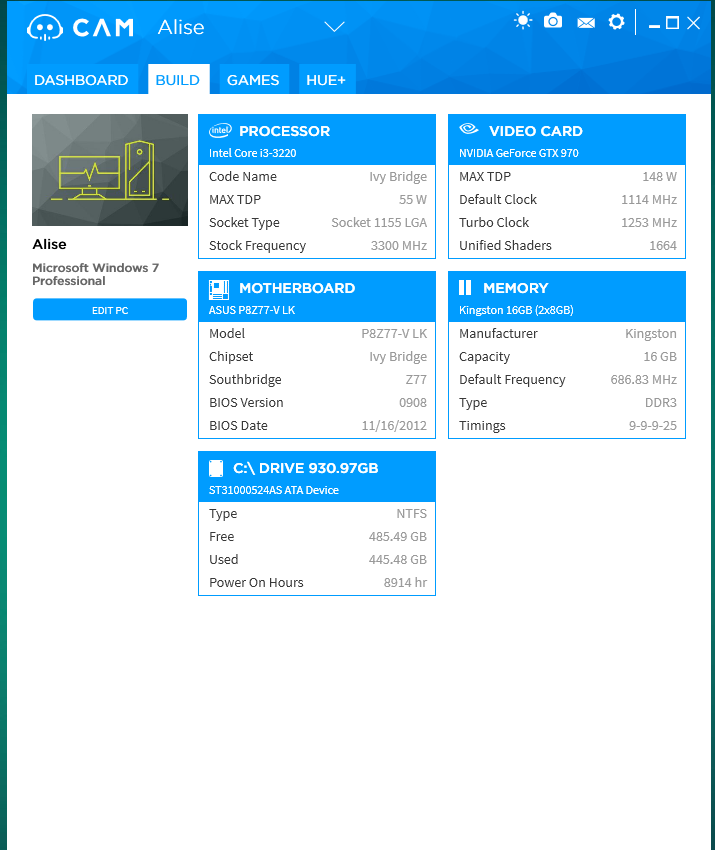Go to the HUE+ tab

(326, 80)
